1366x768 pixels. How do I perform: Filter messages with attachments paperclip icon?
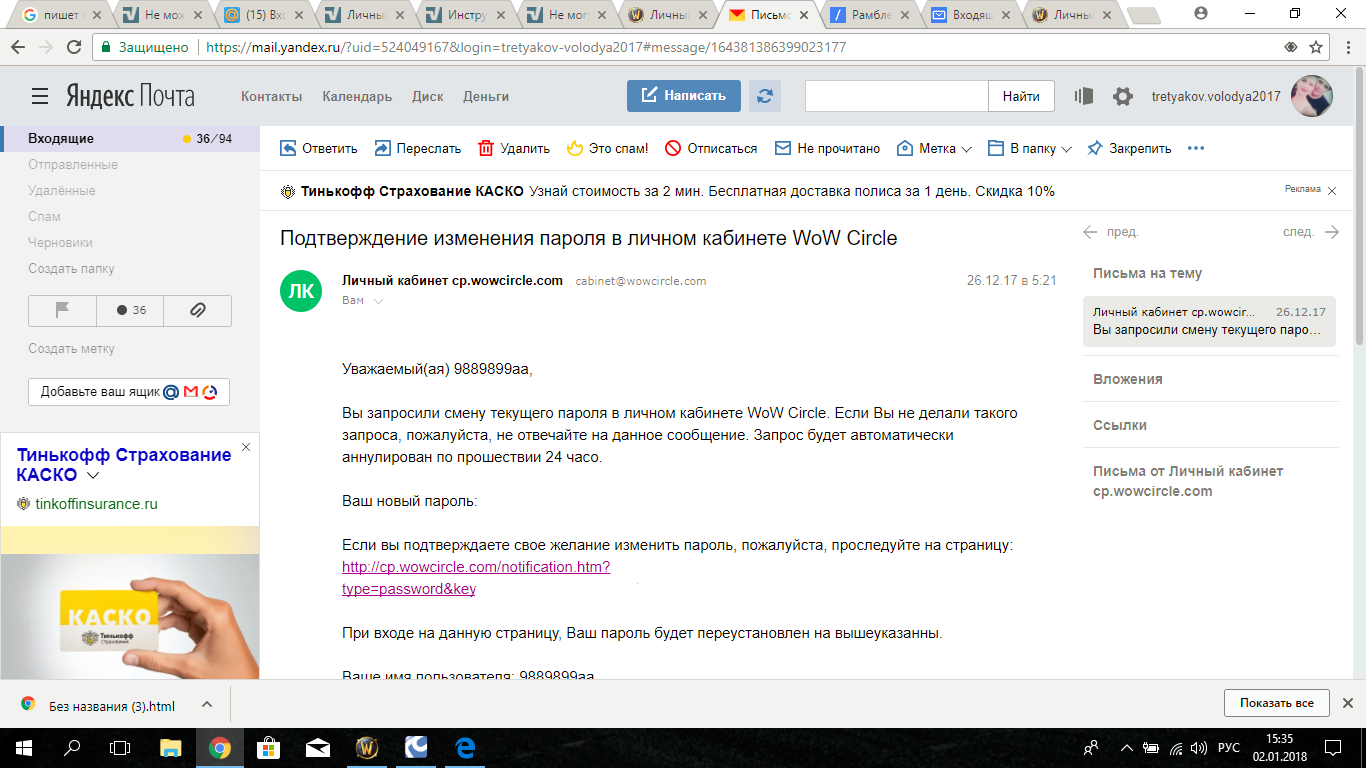[197, 310]
